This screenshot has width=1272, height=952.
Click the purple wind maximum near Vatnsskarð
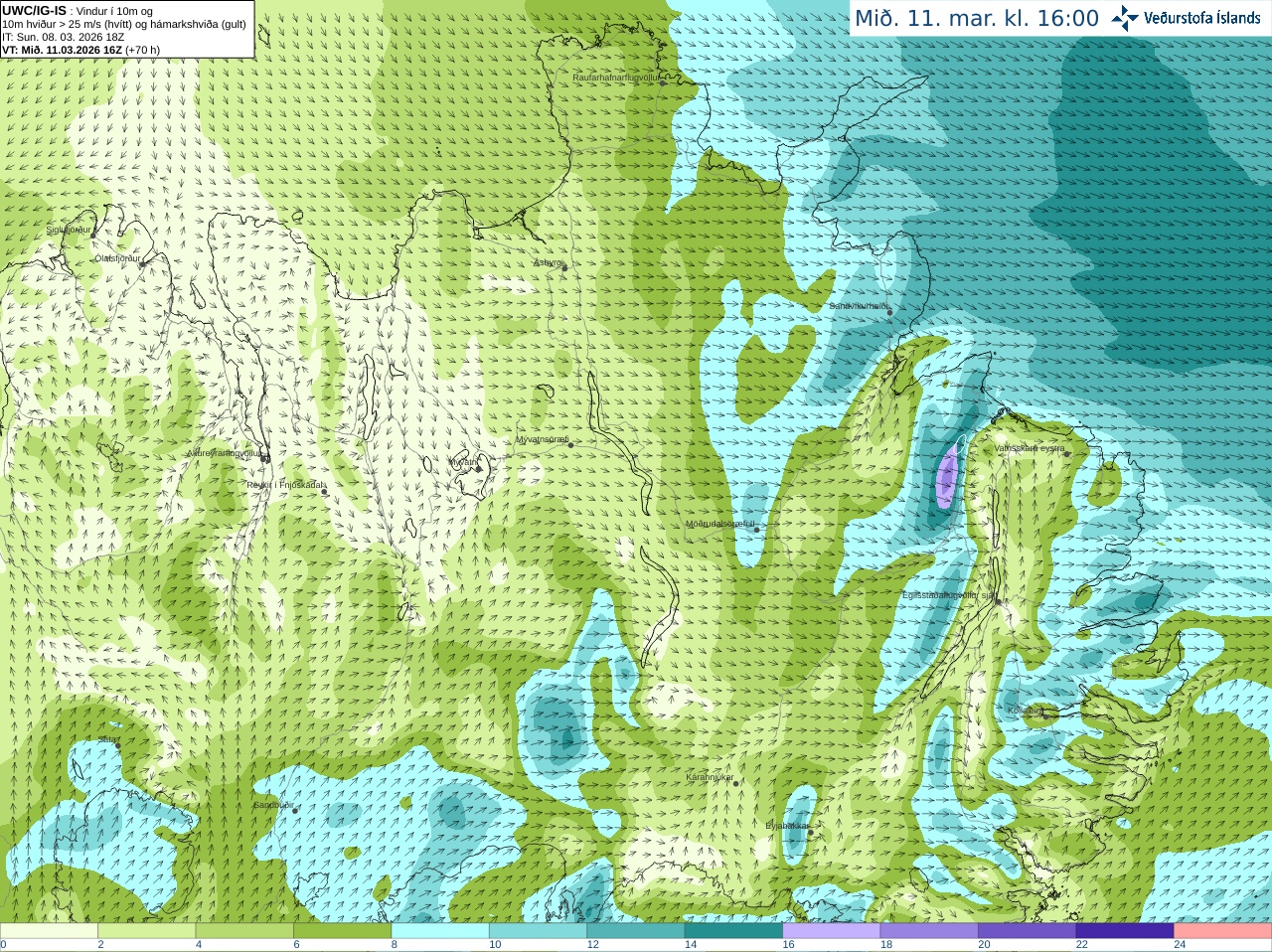[x=946, y=477]
